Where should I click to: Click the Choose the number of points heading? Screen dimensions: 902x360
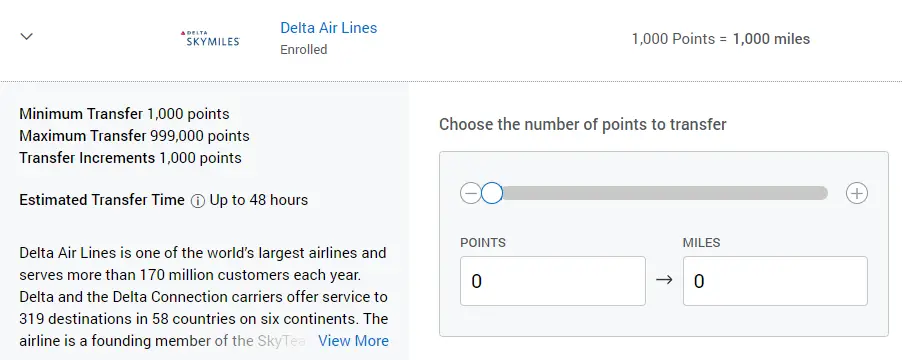(583, 124)
